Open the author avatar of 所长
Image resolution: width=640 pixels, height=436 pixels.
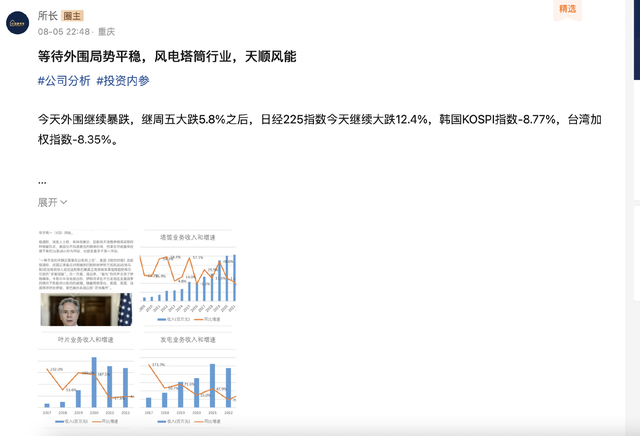(x=18, y=23)
